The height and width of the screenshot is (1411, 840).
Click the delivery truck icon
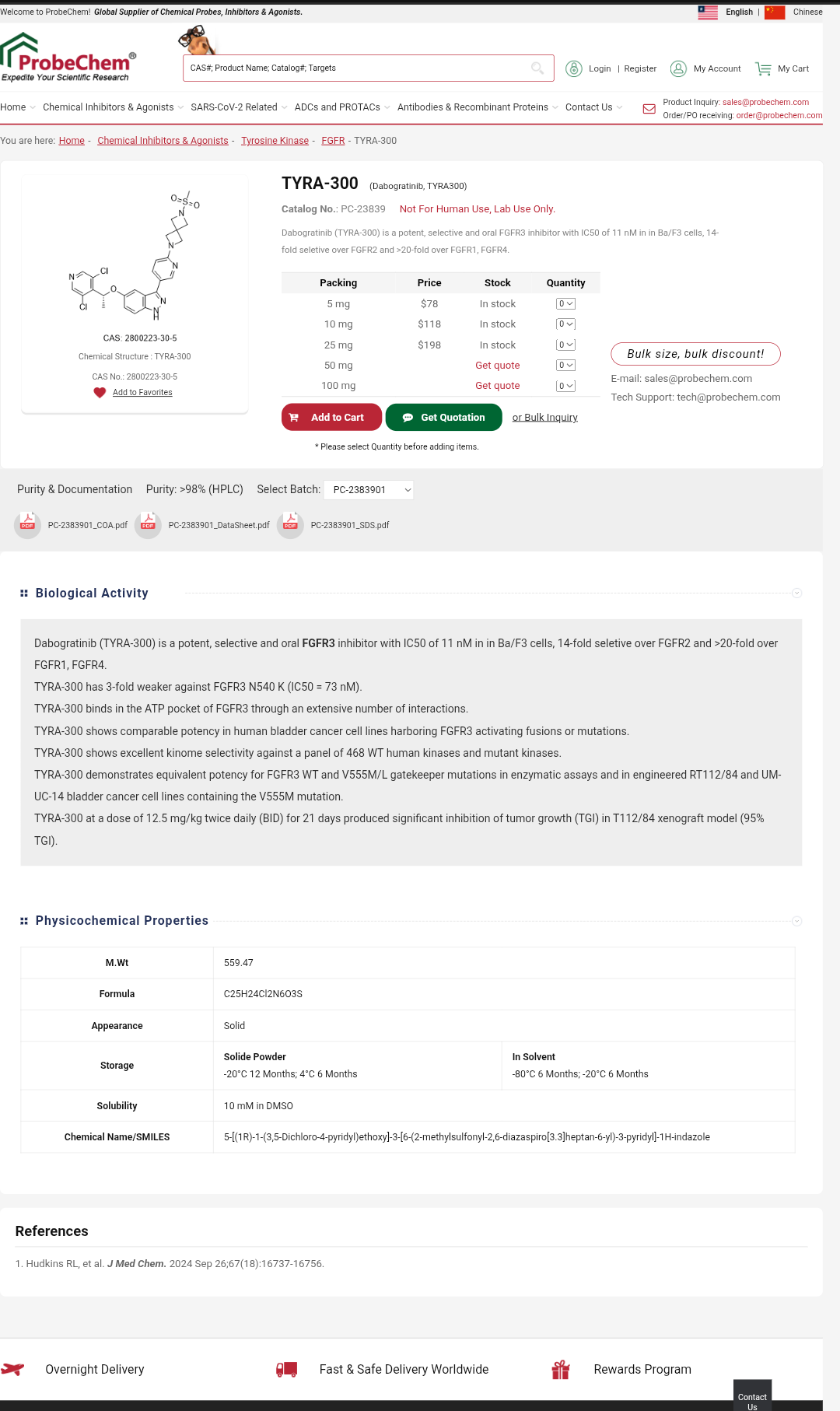point(286,1370)
